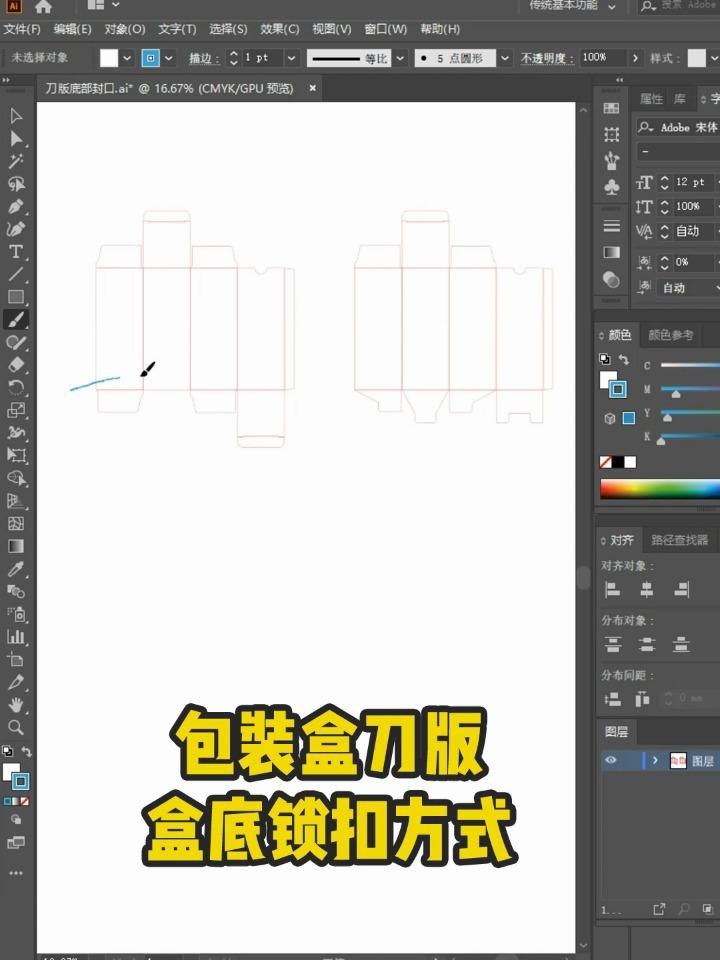Open the 编辑(E) menu
This screenshot has height=960, width=720.
[72, 29]
